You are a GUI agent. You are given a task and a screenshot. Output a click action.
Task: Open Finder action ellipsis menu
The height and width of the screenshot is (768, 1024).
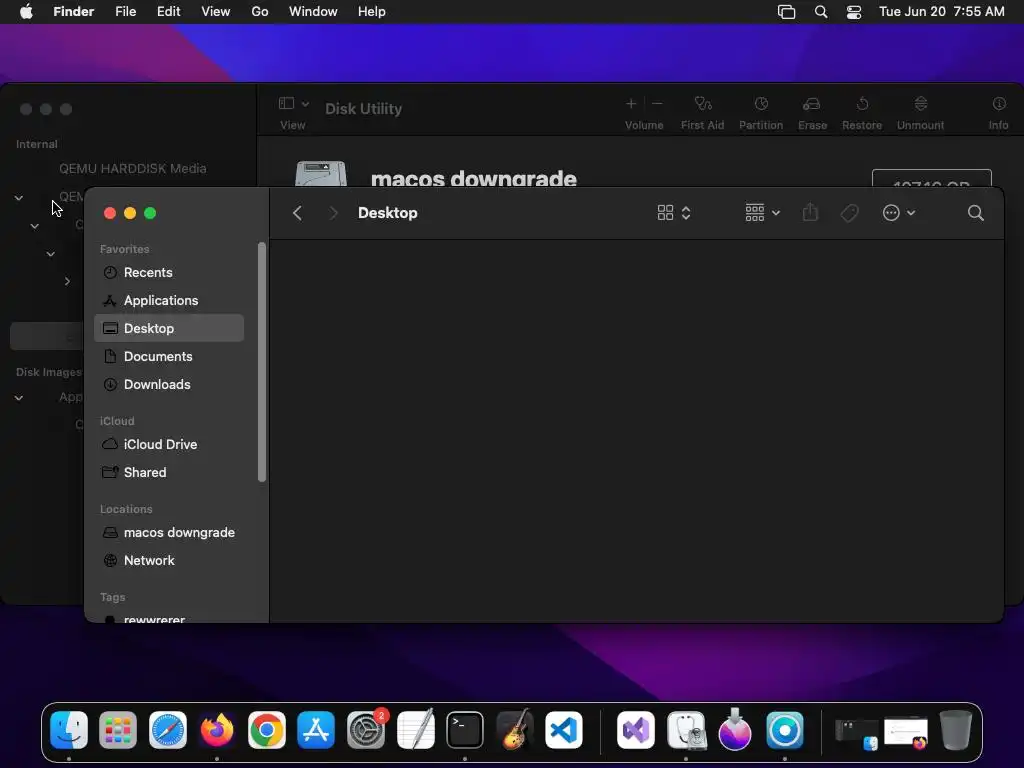(899, 213)
